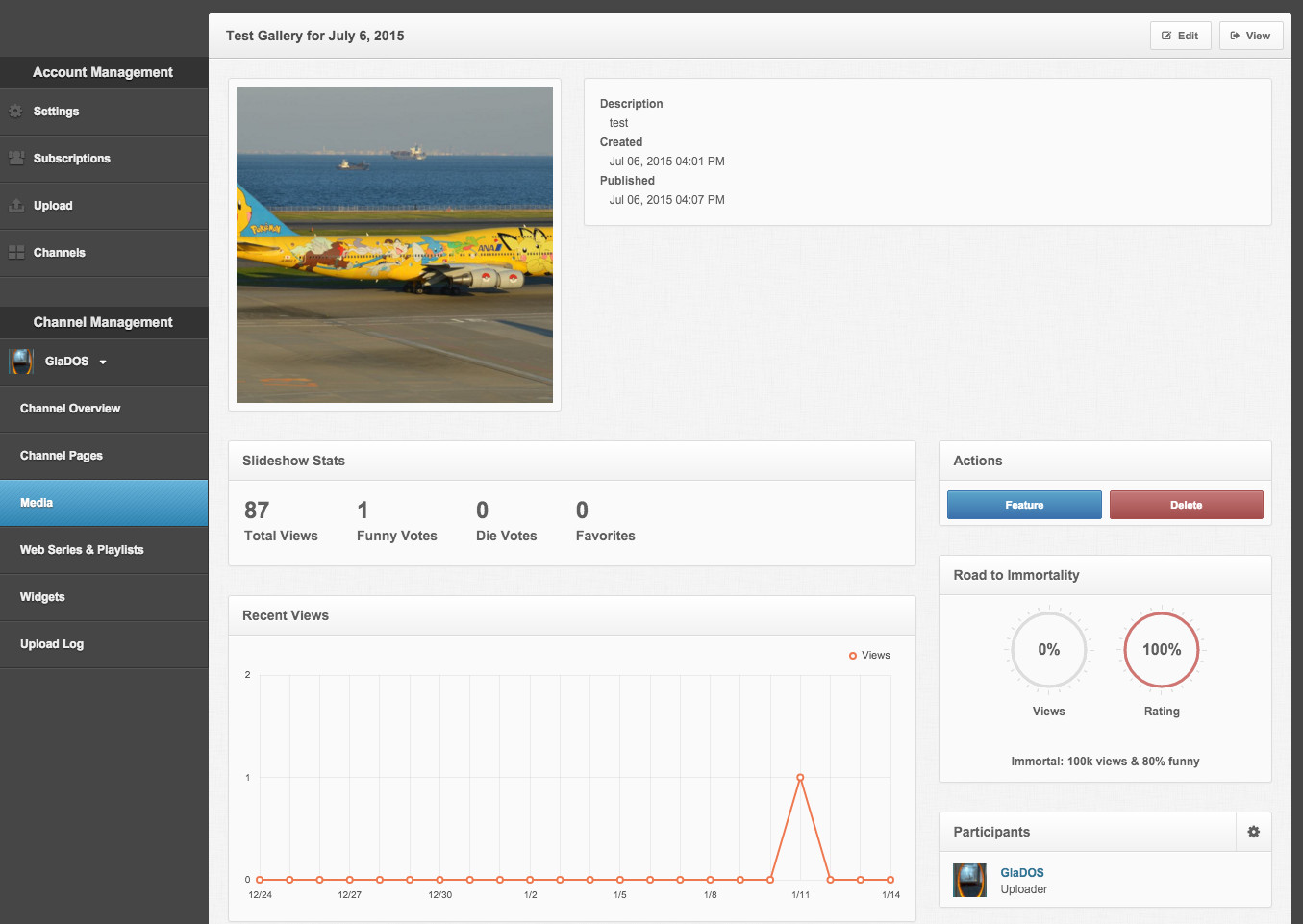The width and height of the screenshot is (1303, 924).
Task: Click the GlaDOS channel avatar in sidebar
Action: (21, 362)
